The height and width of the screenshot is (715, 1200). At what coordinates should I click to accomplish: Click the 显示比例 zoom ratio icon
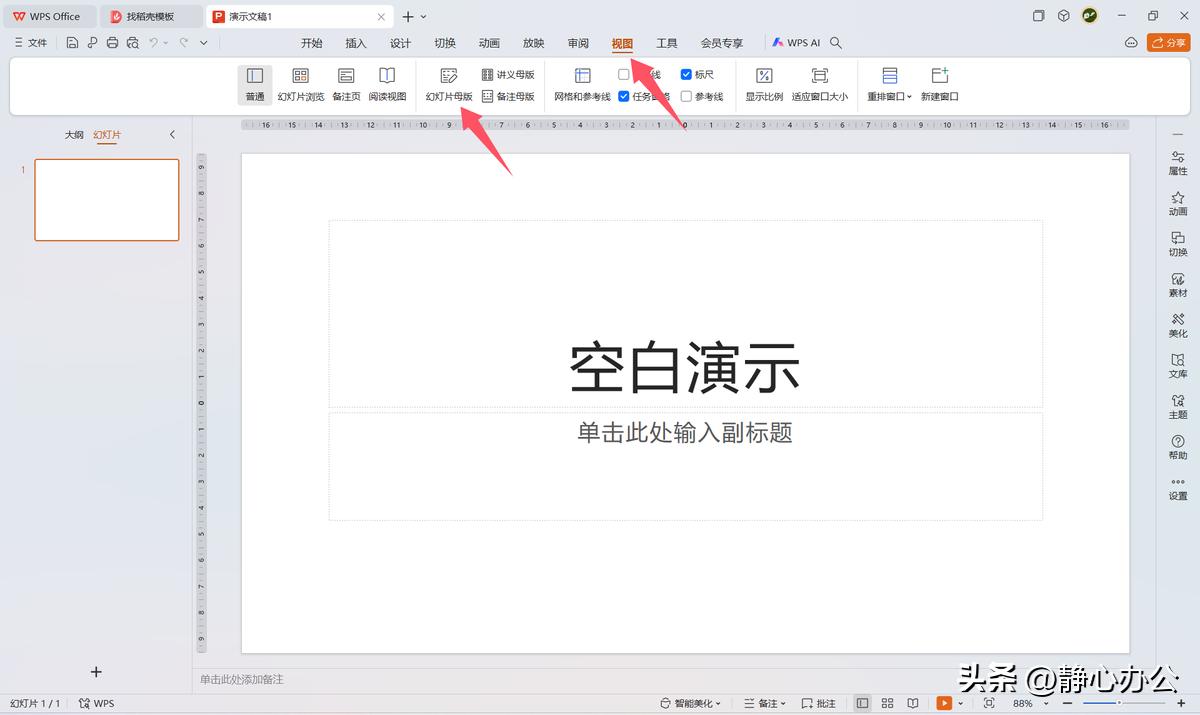pyautogui.click(x=764, y=84)
